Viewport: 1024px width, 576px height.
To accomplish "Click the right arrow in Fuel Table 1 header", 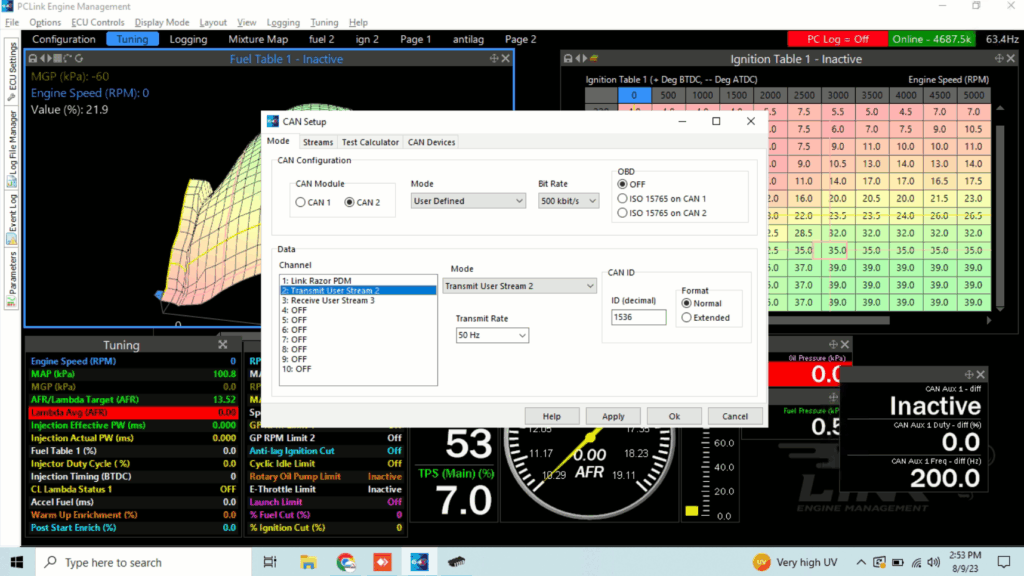I will coord(50,59).
